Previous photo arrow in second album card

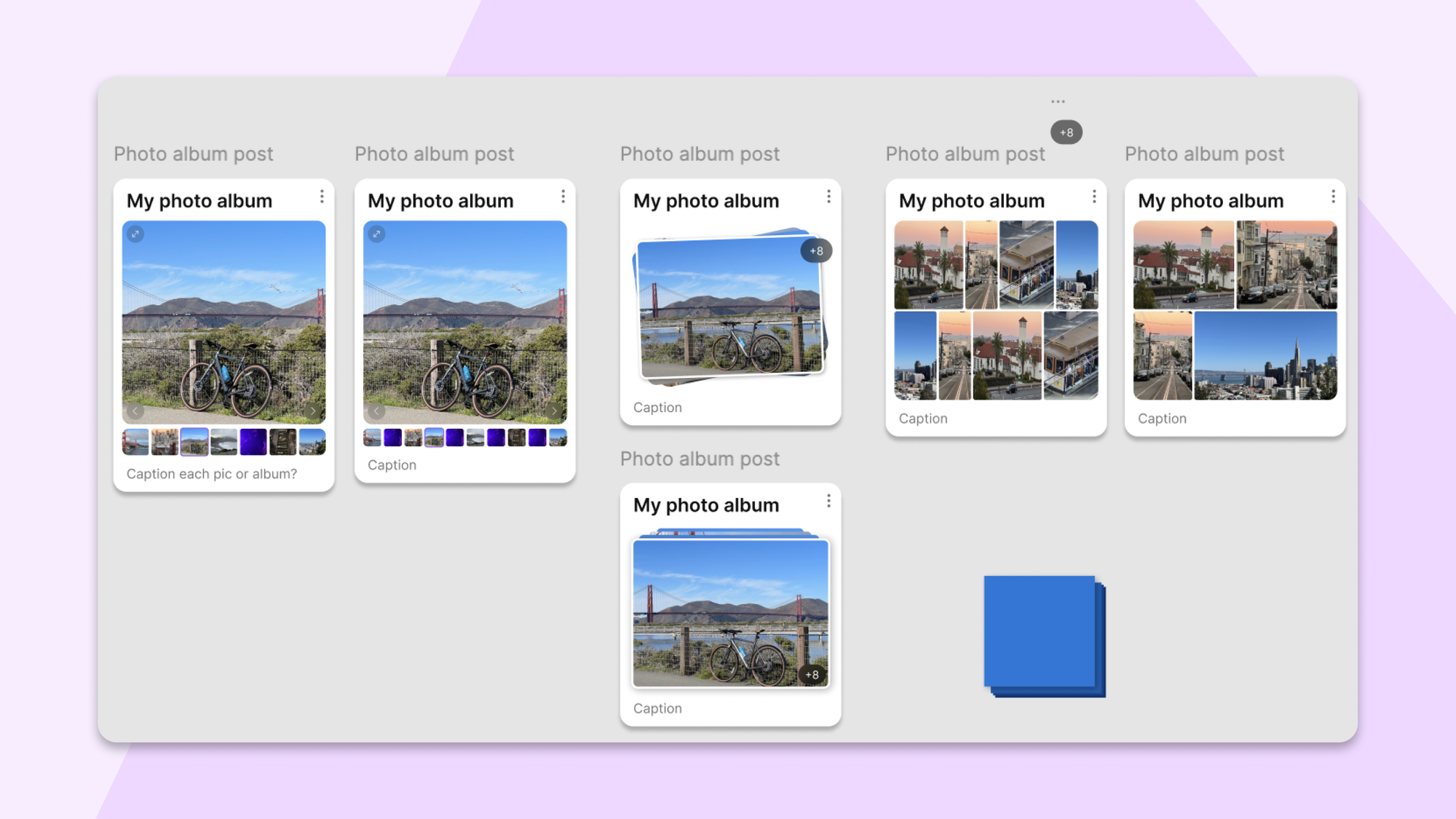376,411
